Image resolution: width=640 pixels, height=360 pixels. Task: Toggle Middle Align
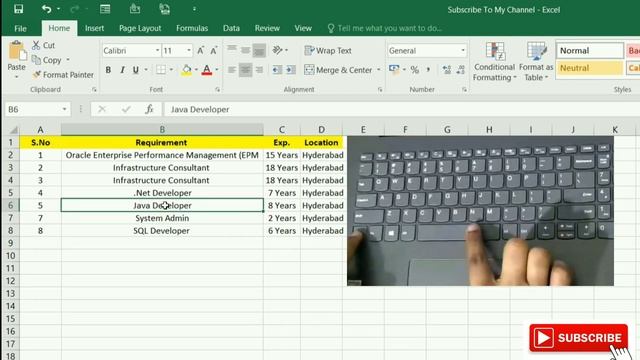pyautogui.click(x=245, y=50)
